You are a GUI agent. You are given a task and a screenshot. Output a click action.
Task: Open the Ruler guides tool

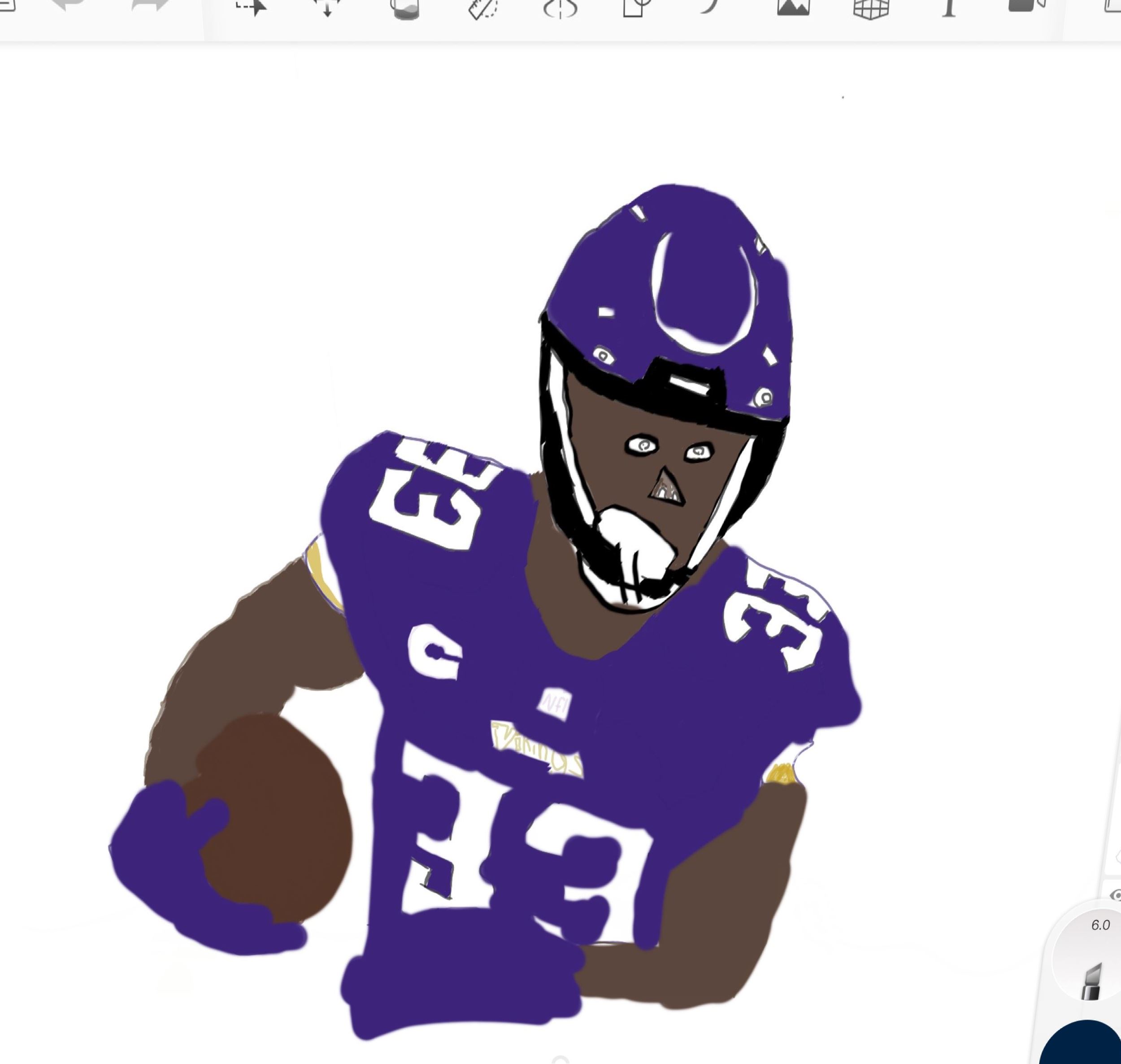(482, 9)
